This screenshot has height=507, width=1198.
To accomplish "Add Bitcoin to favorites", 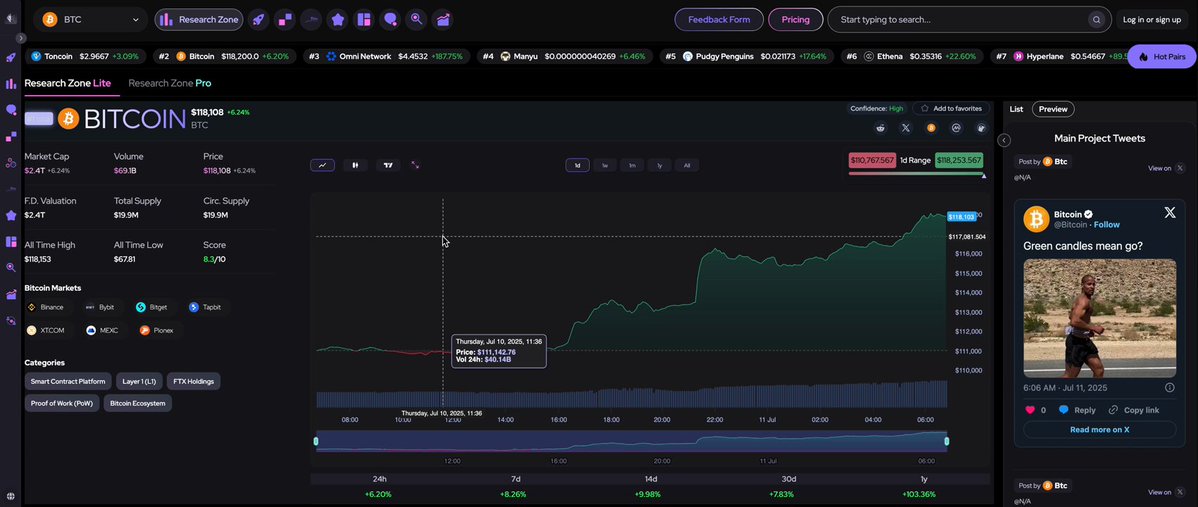I will 951,108.
